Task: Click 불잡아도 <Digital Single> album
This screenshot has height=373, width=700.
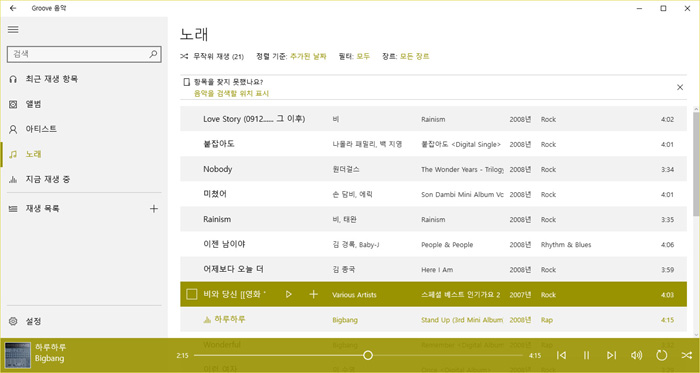Action: (x=461, y=145)
